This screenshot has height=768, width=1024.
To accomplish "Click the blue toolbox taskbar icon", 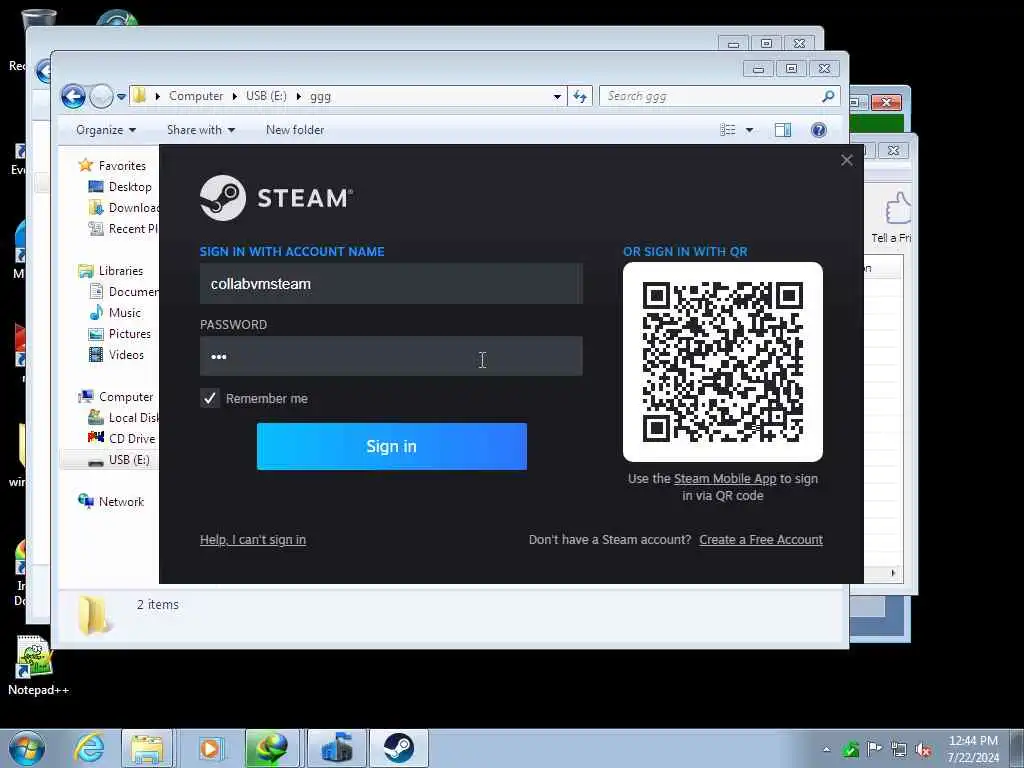I will click(x=336, y=748).
